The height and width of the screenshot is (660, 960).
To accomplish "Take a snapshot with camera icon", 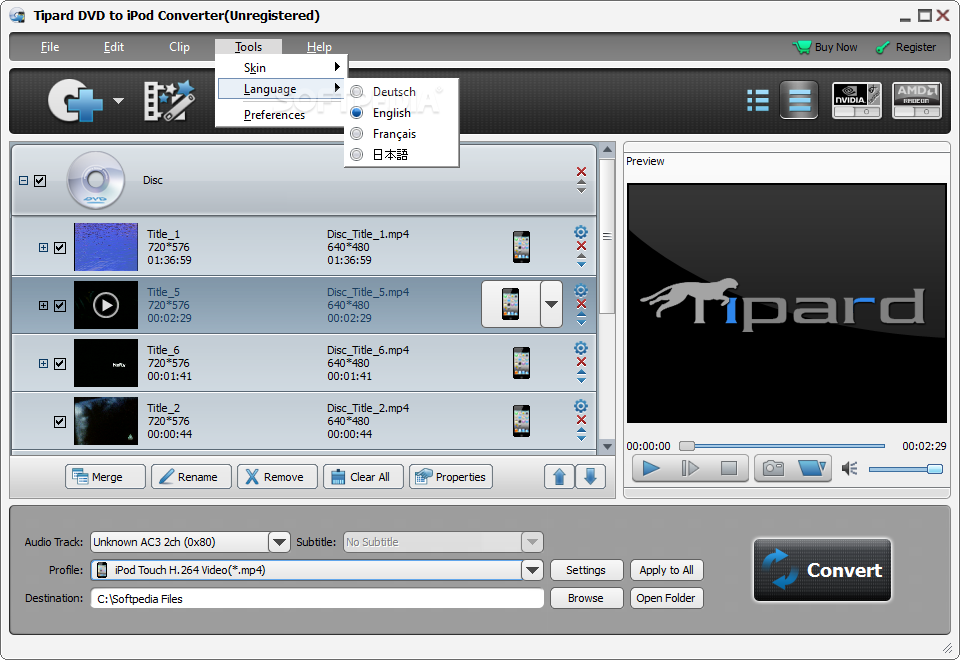I will point(773,468).
